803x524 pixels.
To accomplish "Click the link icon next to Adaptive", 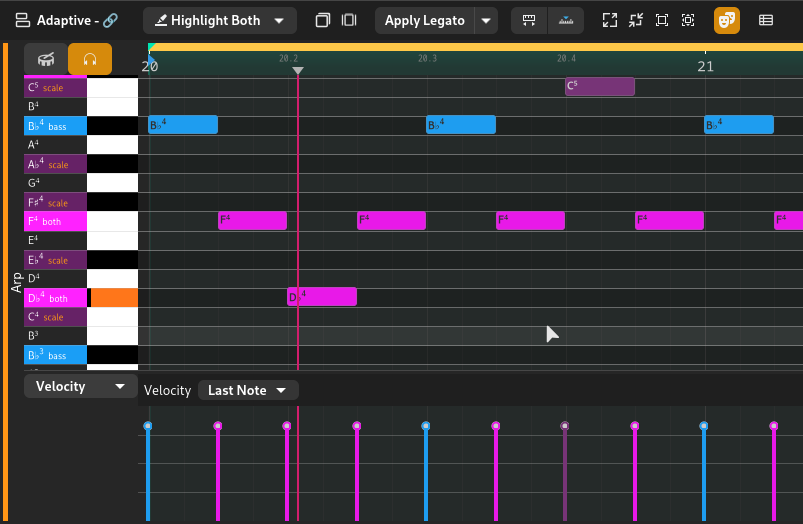I will [111, 20].
